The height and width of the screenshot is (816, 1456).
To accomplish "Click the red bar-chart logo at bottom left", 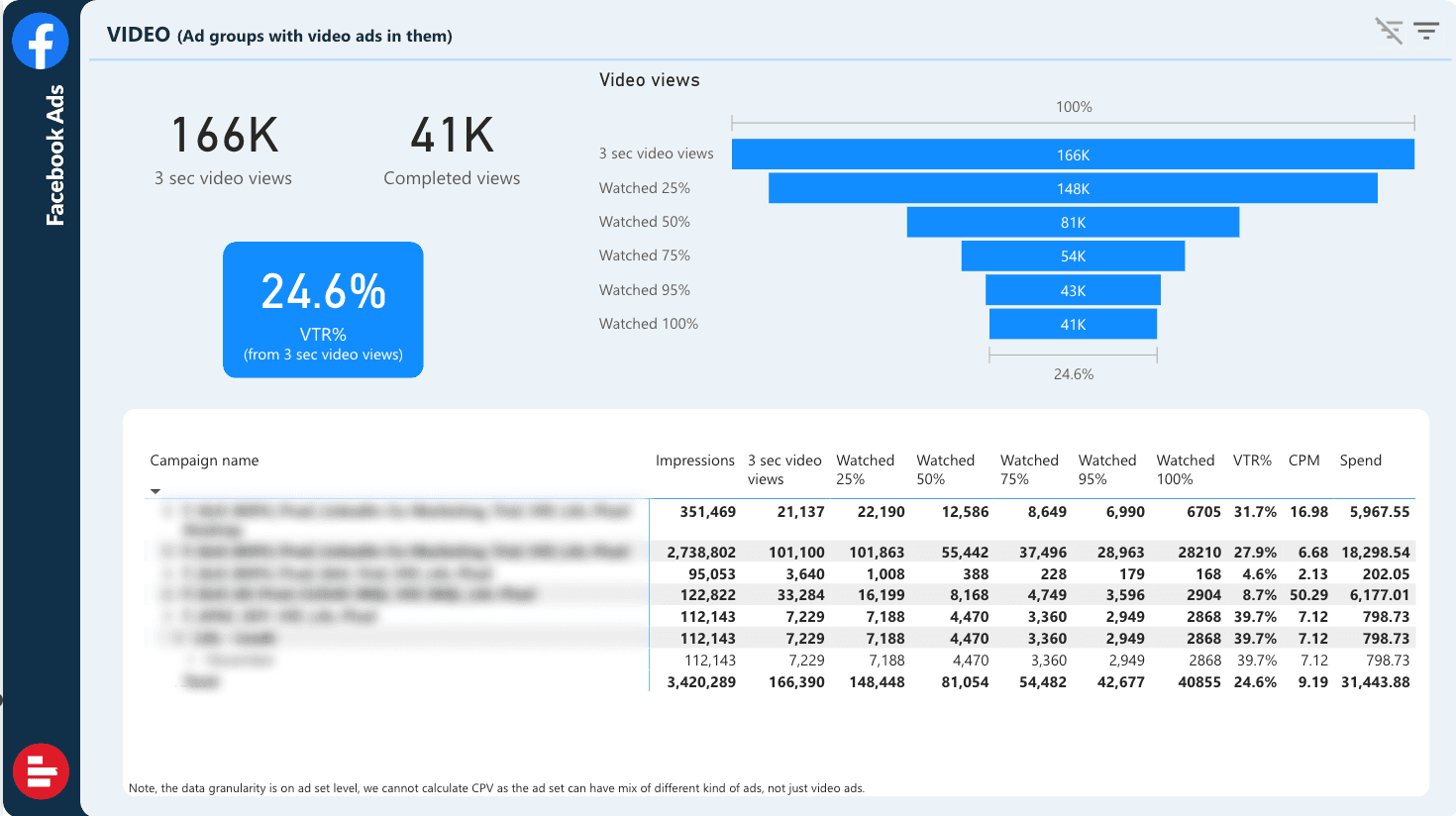I will tap(41, 770).
